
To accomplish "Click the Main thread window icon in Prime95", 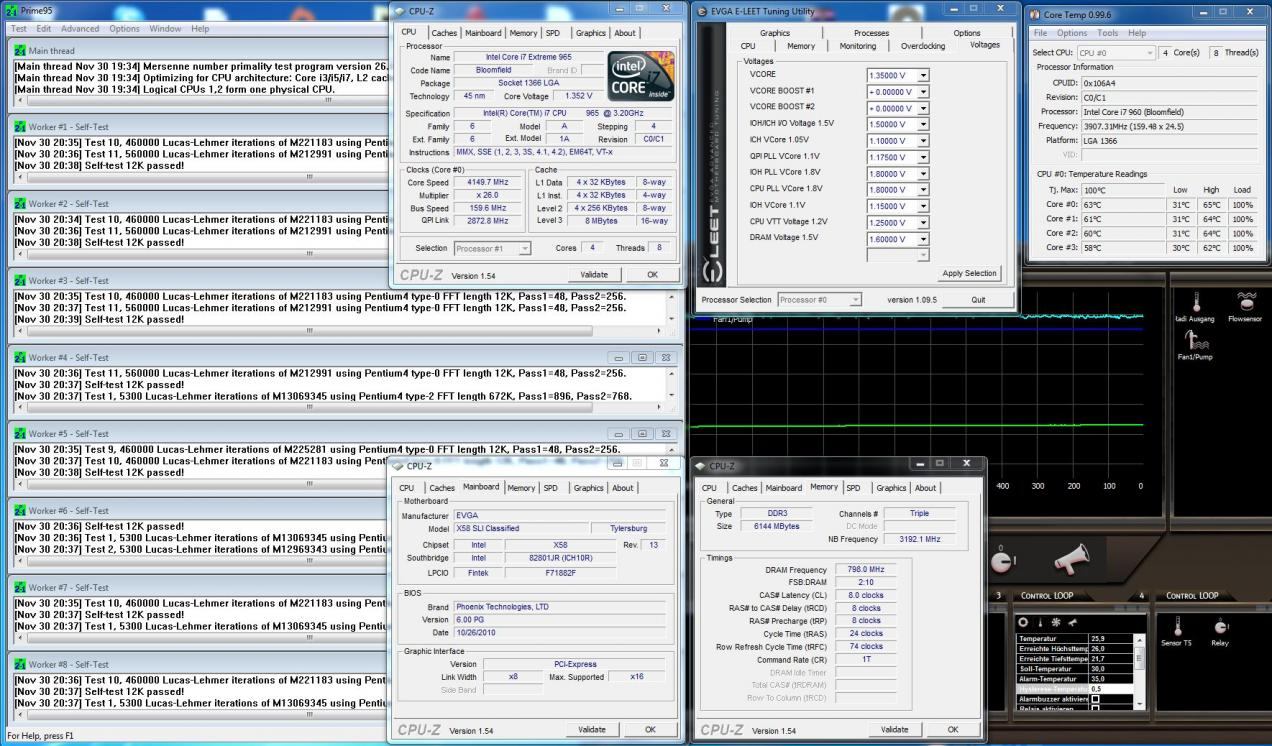I will pos(20,50).
